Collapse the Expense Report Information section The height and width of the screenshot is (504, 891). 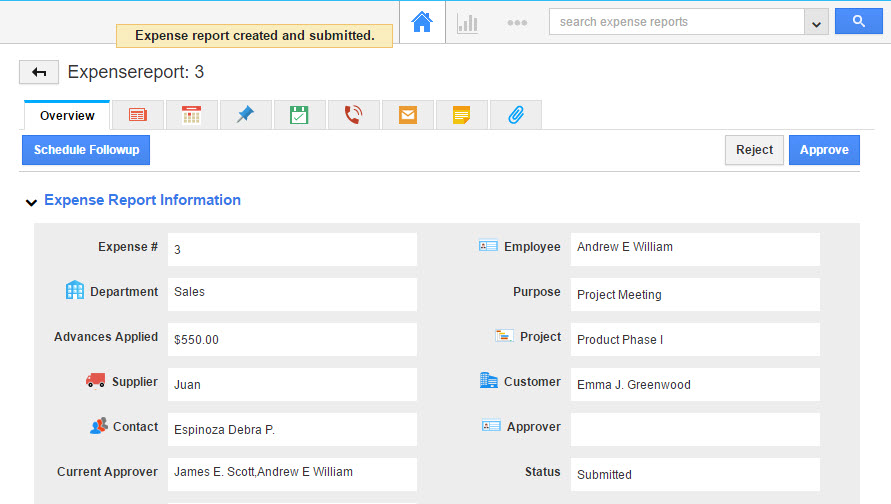click(x=31, y=202)
